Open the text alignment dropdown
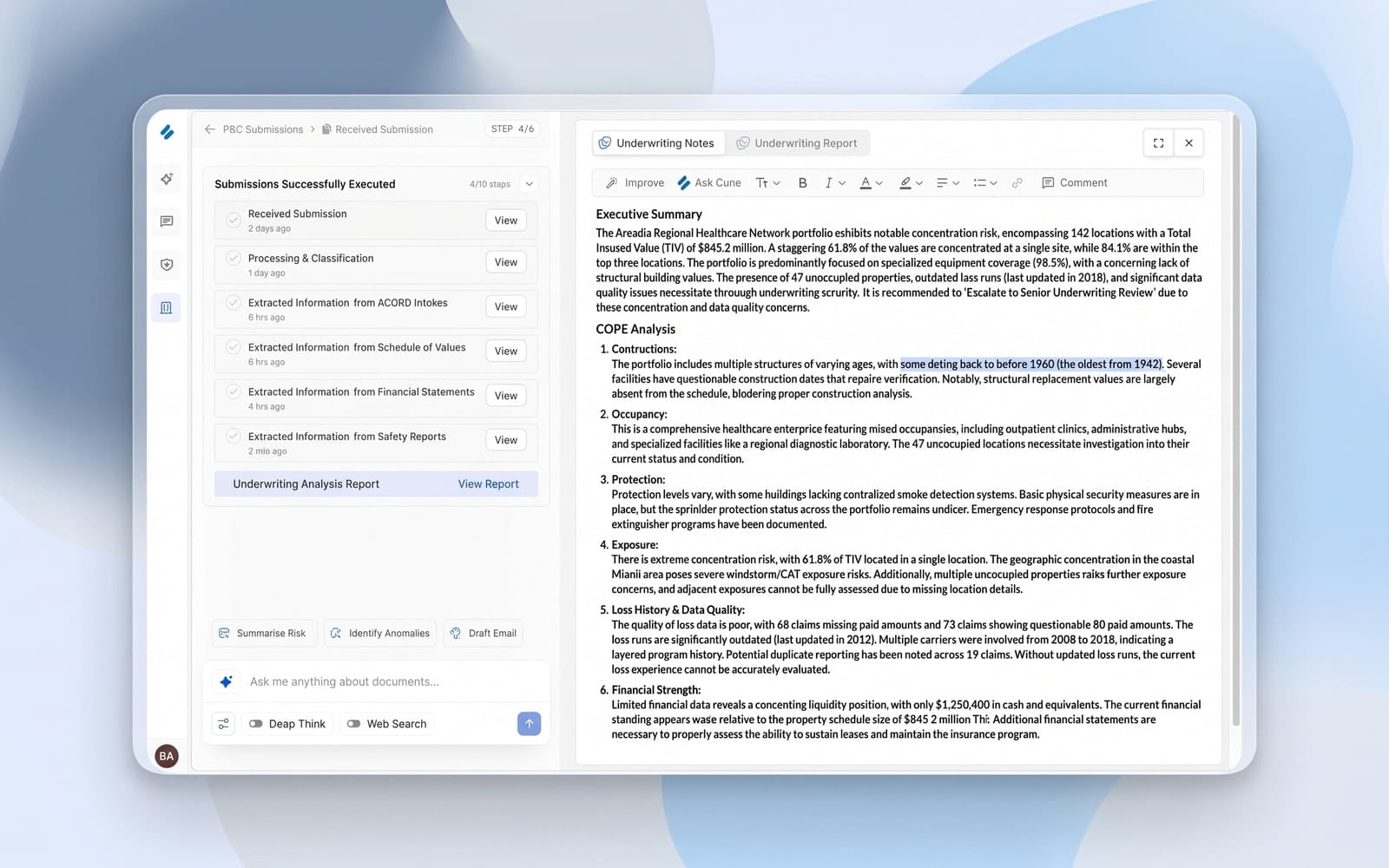This screenshot has height=868, width=1389. click(x=947, y=183)
